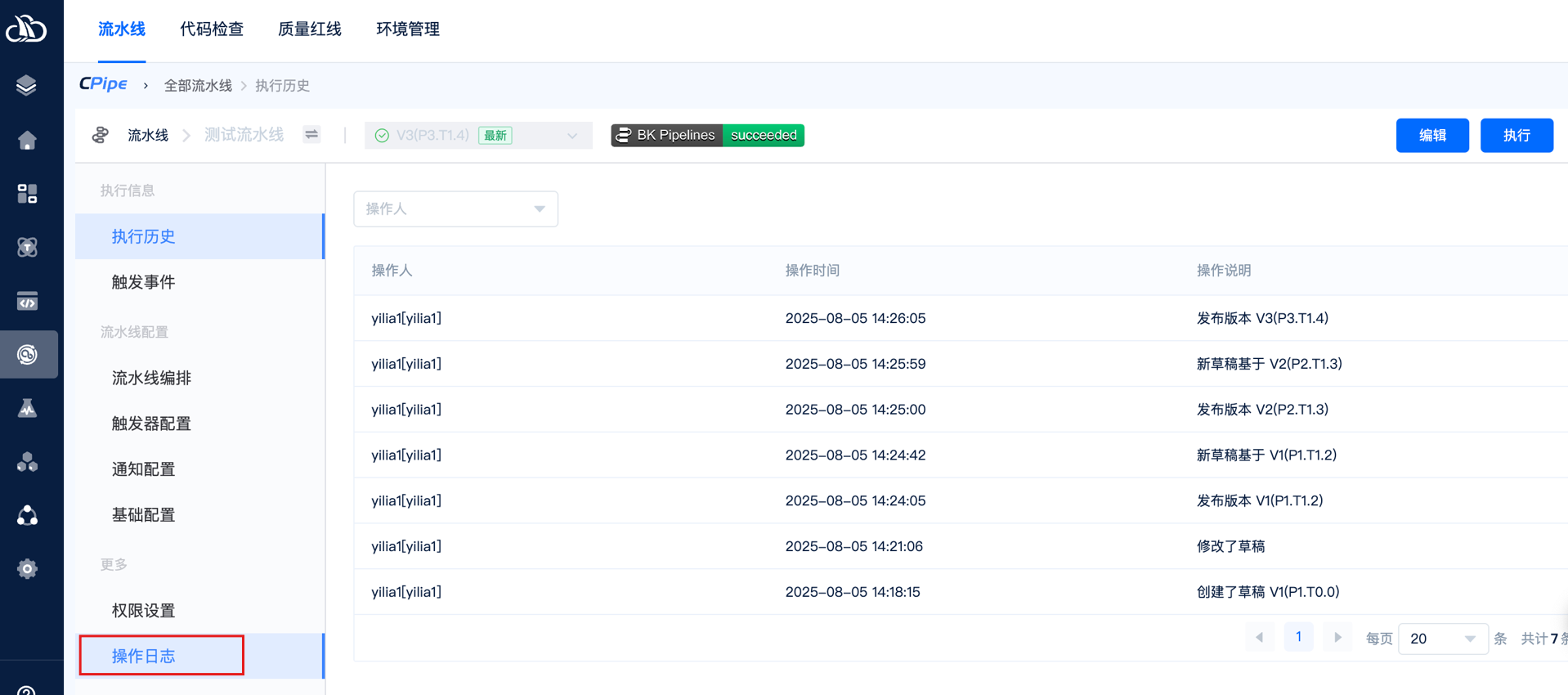Viewport: 1568px width, 695px height.
Task: Switch to the 质量红线 tab
Action: tap(310, 29)
